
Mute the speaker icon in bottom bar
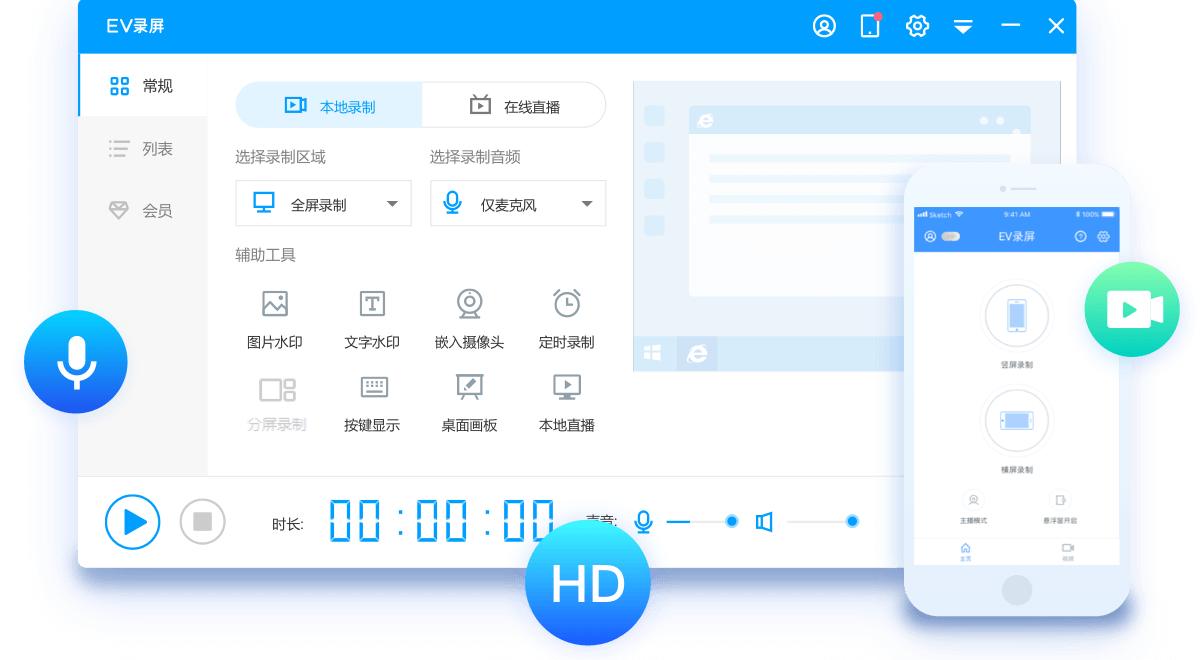click(764, 521)
